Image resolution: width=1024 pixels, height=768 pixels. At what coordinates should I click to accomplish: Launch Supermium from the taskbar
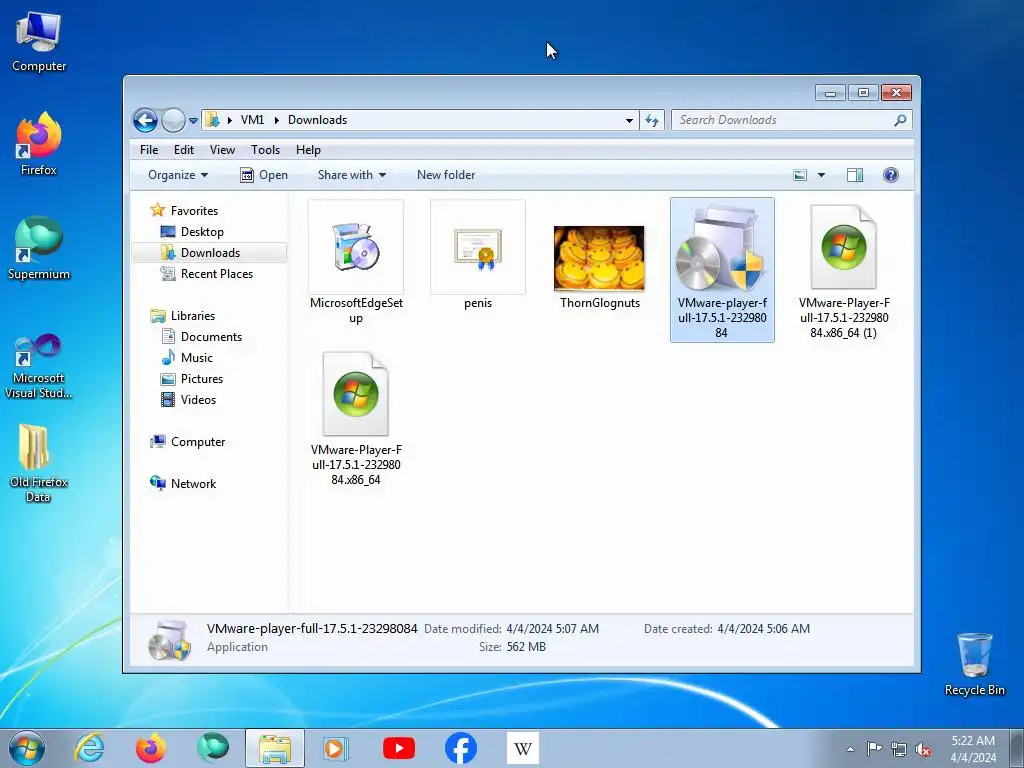point(213,748)
